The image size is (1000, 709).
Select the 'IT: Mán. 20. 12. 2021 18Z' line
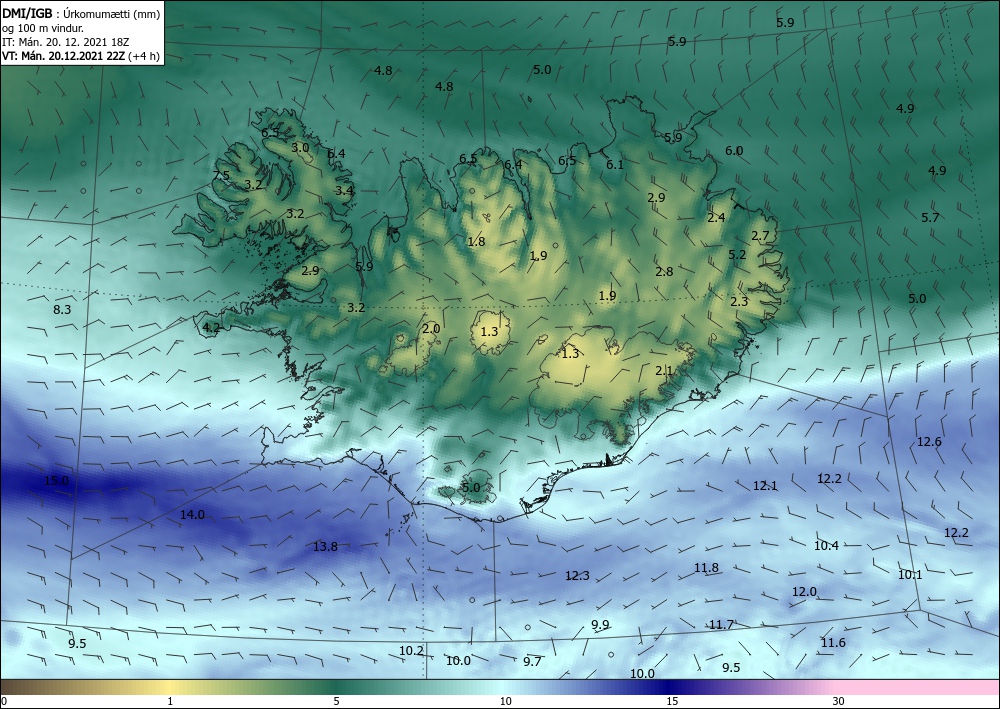point(66,42)
